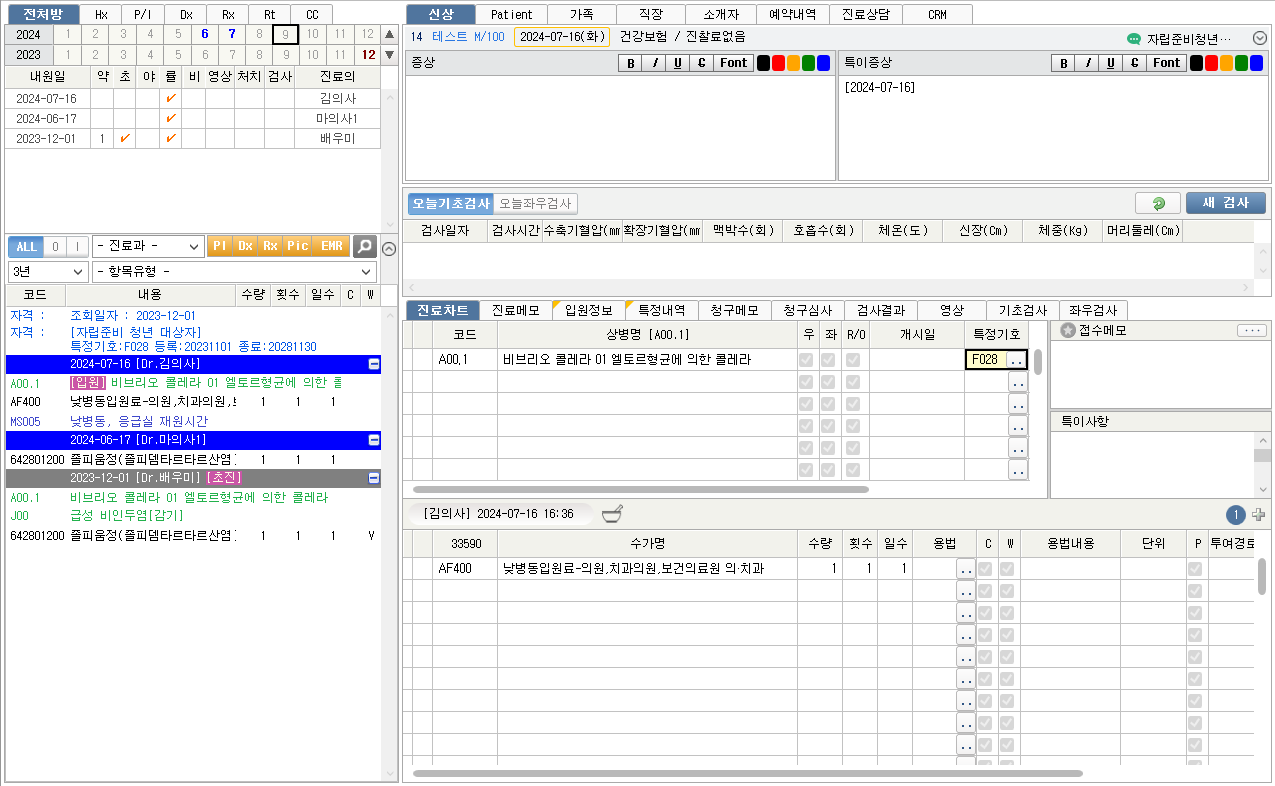
Task: Apply bold in the 증상 editor
Action: click(630, 63)
